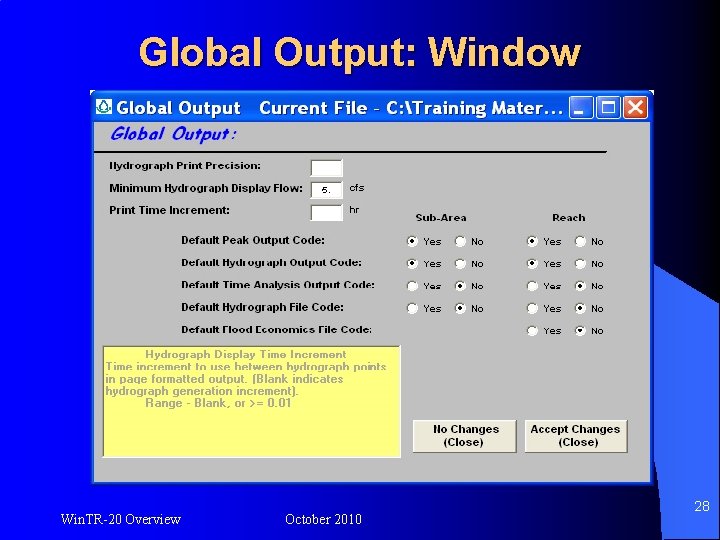Select Sub-Area Yes for Default Peak Output Code

412,242
